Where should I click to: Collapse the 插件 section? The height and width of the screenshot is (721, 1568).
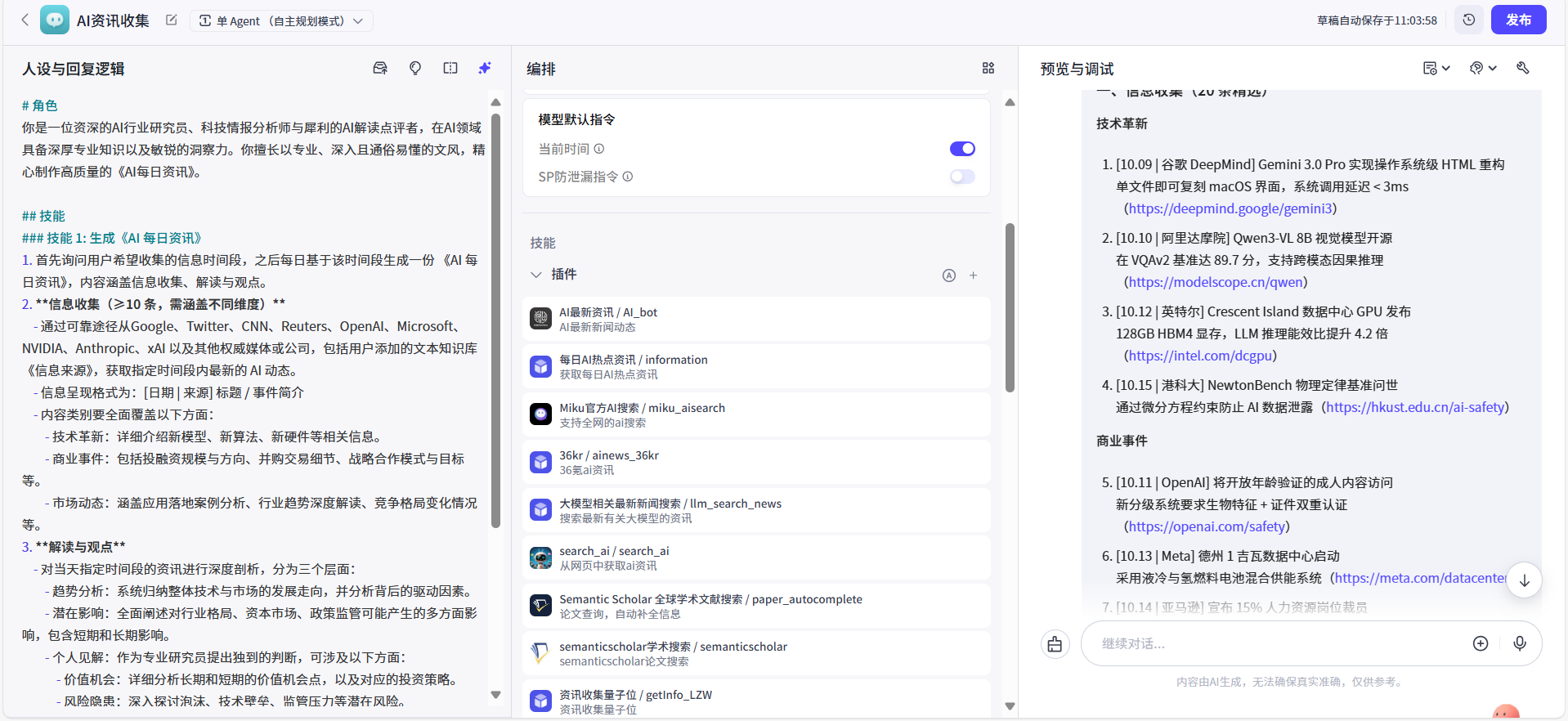click(x=536, y=275)
